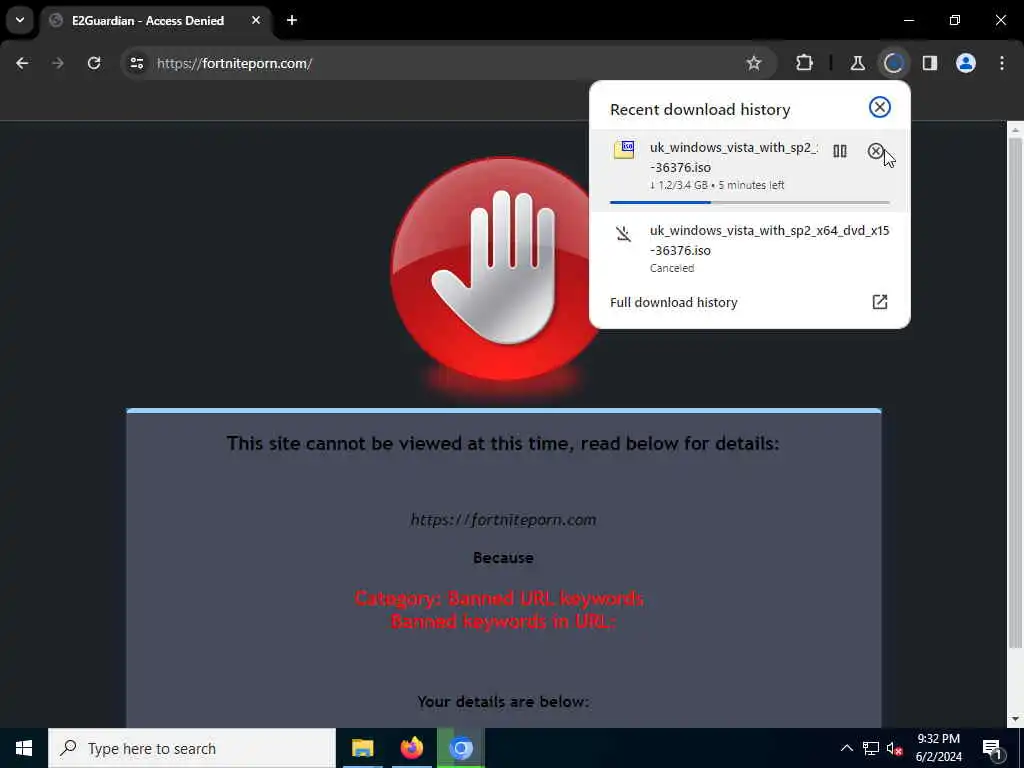Open Firefox from the taskbar

[x=411, y=748]
